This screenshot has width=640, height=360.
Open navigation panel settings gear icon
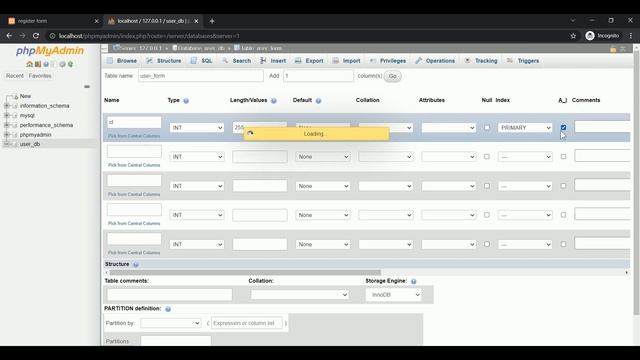pos(62,64)
